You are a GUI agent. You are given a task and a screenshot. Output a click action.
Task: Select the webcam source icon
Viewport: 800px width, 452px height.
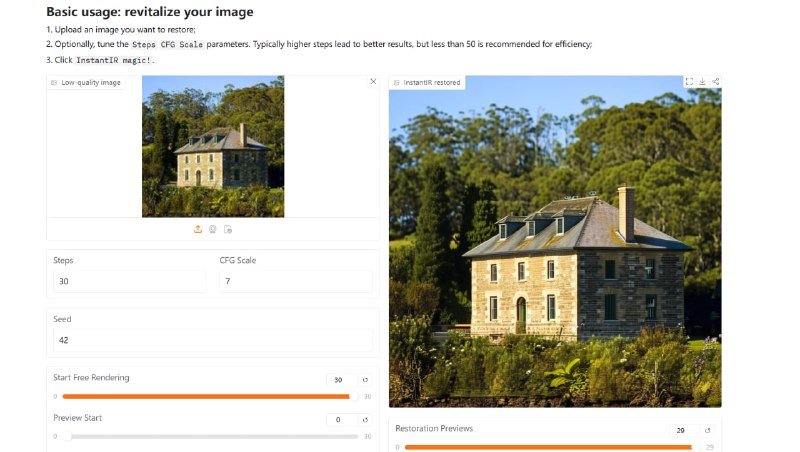[213, 229]
